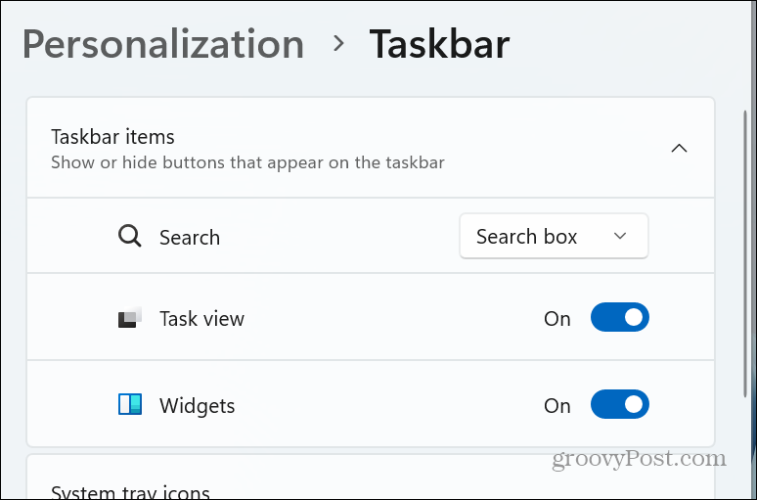Disable the Widgets toggle switch
This screenshot has height=500, width=757.
click(620, 404)
